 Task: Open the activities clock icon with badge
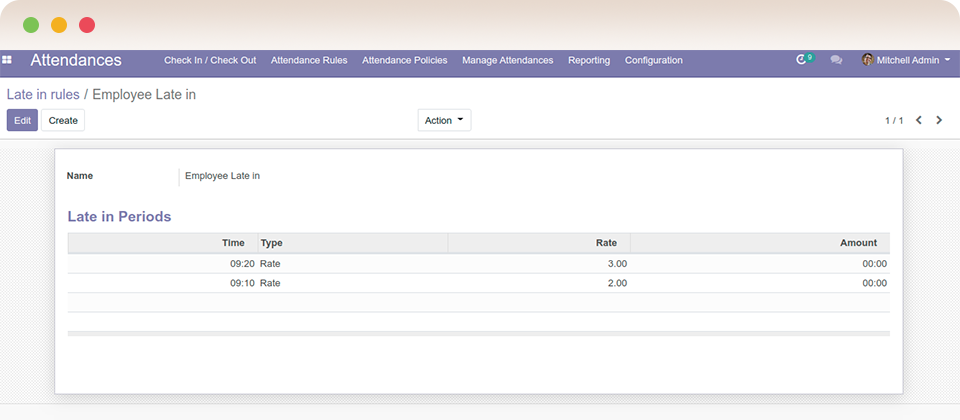[x=804, y=59]
